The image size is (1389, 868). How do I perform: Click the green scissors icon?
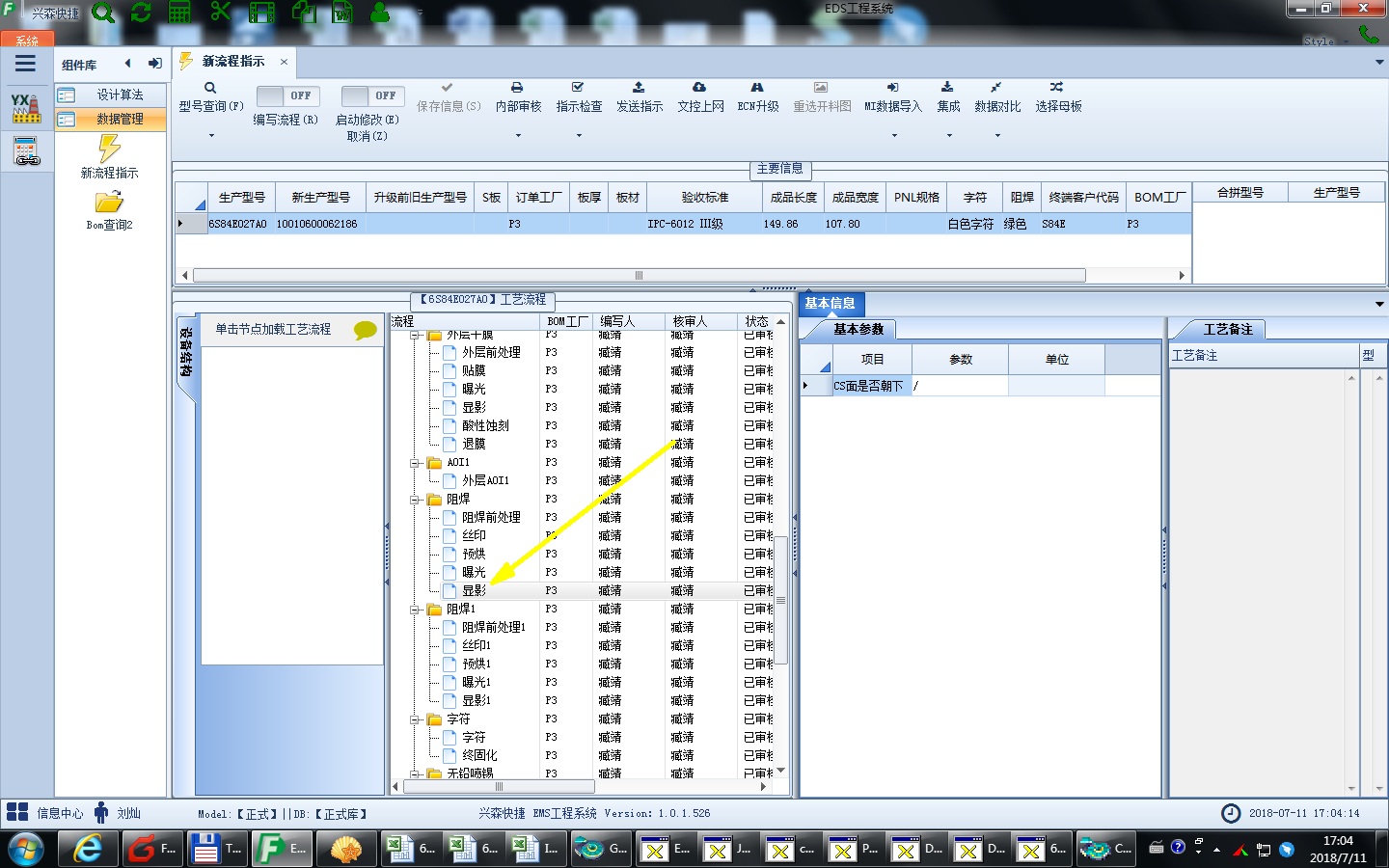221,13
